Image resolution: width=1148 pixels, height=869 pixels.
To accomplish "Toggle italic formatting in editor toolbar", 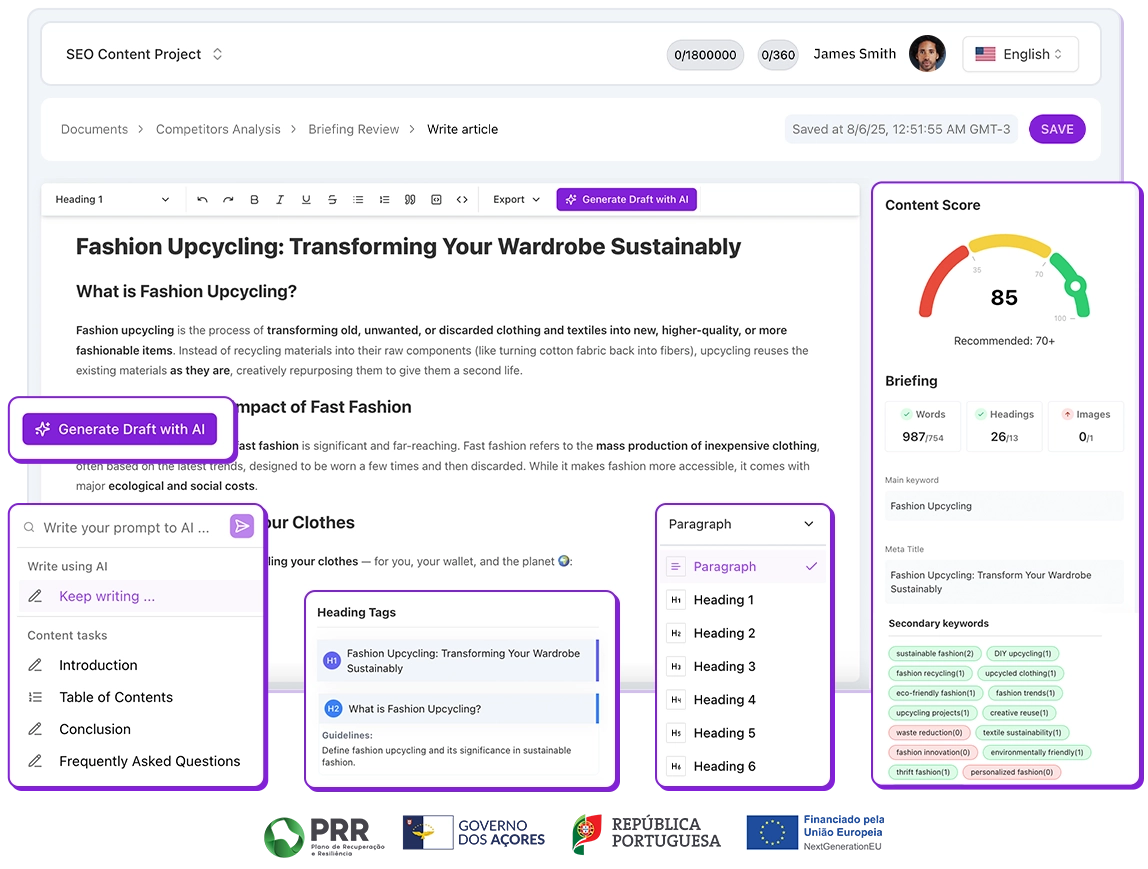I will 280,200.
